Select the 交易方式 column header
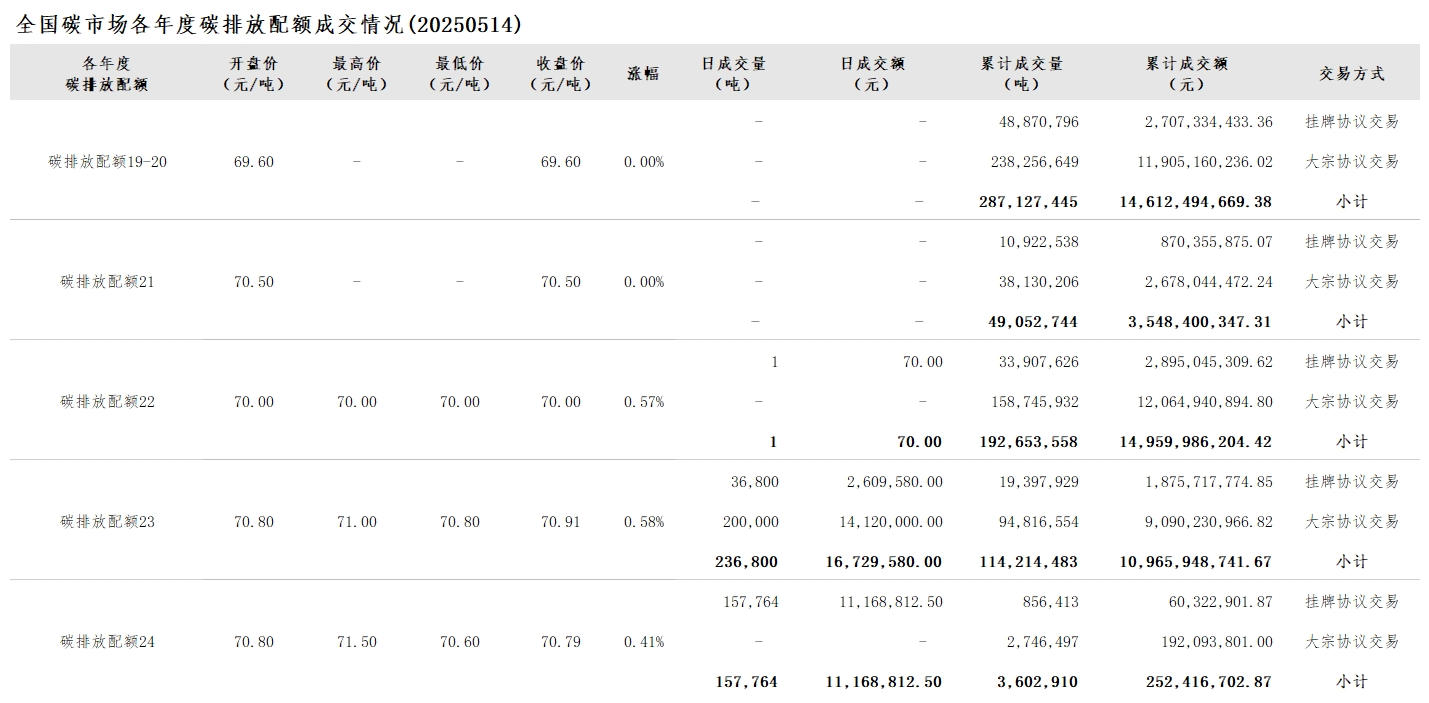The height and width of the screenshot is (703, 1429). tap(1351, 73)
